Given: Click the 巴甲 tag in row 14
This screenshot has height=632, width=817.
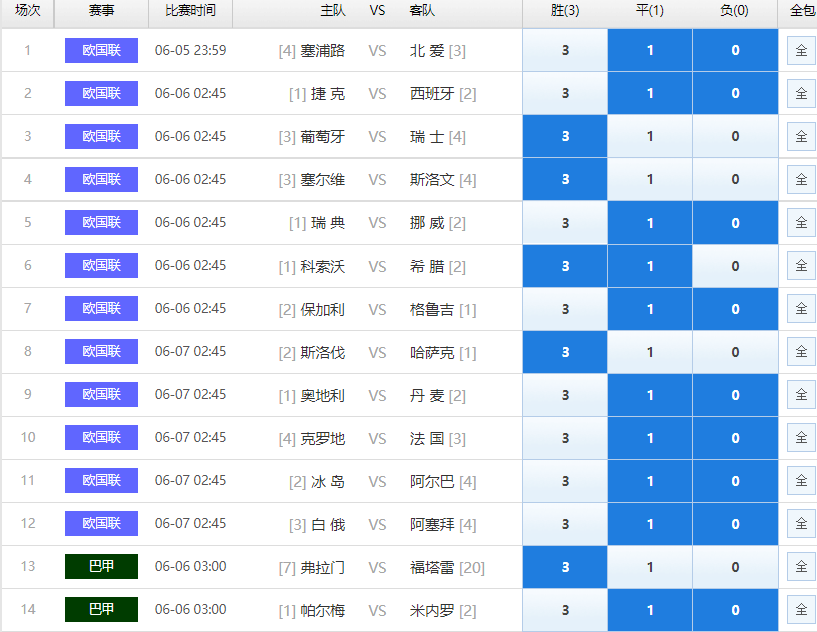Looking at the screenshot, I should point(102,609).
